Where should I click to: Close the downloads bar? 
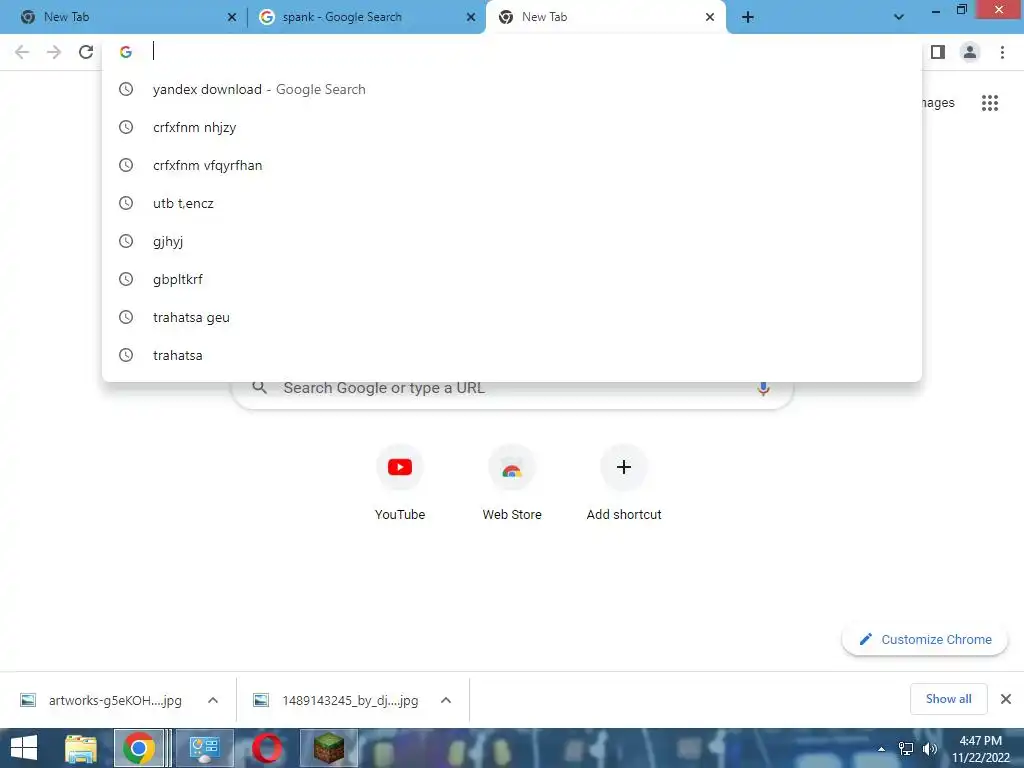coord(1006,699)
